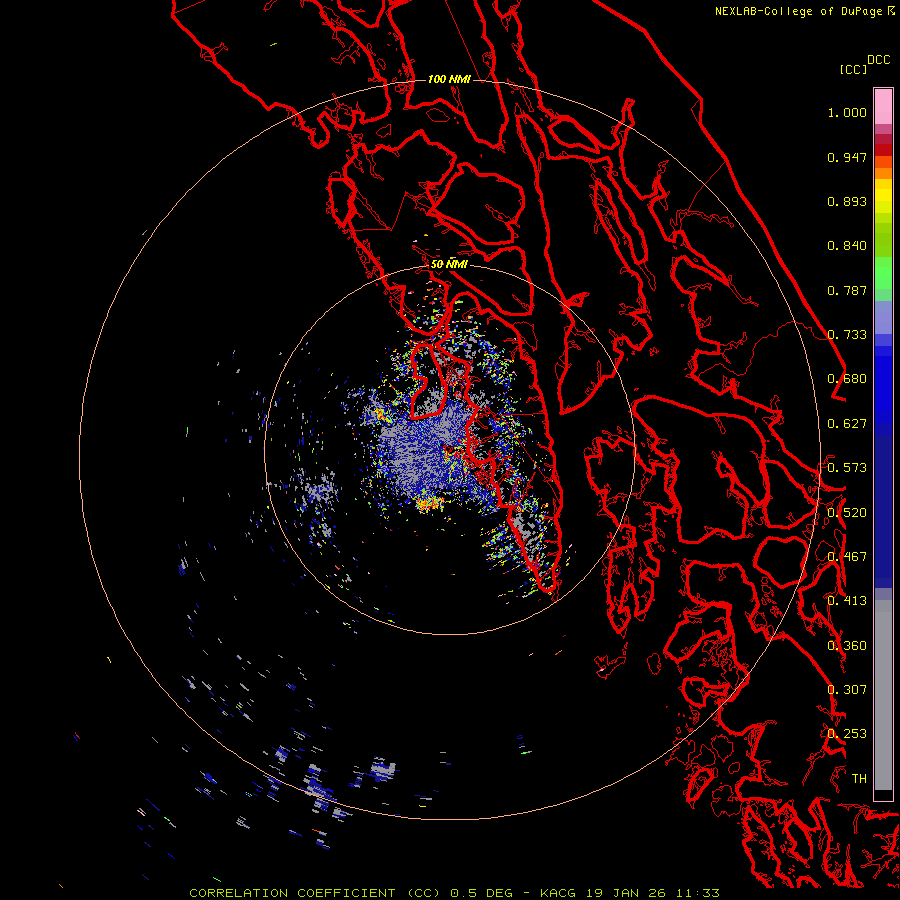Image resolution: width=900 pixels, height=900 pixels.
Task: Click the 0.253 scale value
Action: click(x=847, y=734)
